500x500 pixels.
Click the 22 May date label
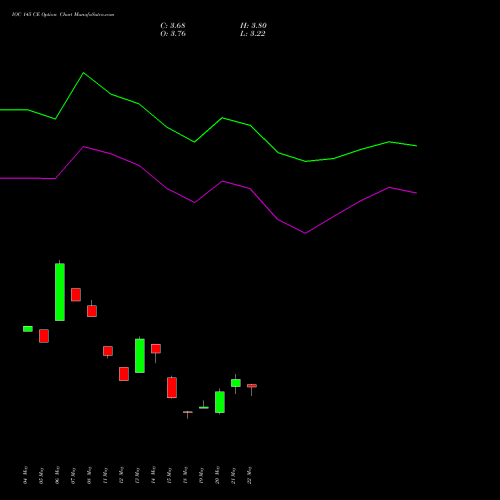250,475
